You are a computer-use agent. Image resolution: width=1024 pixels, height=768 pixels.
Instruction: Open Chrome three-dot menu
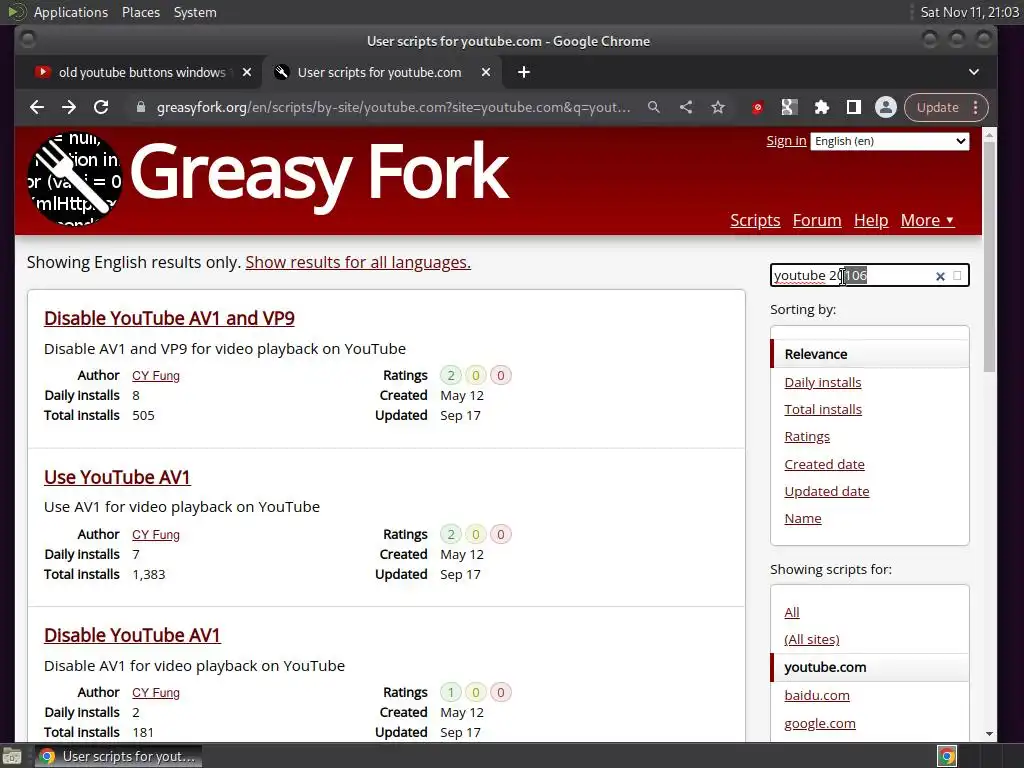point(976,108)
